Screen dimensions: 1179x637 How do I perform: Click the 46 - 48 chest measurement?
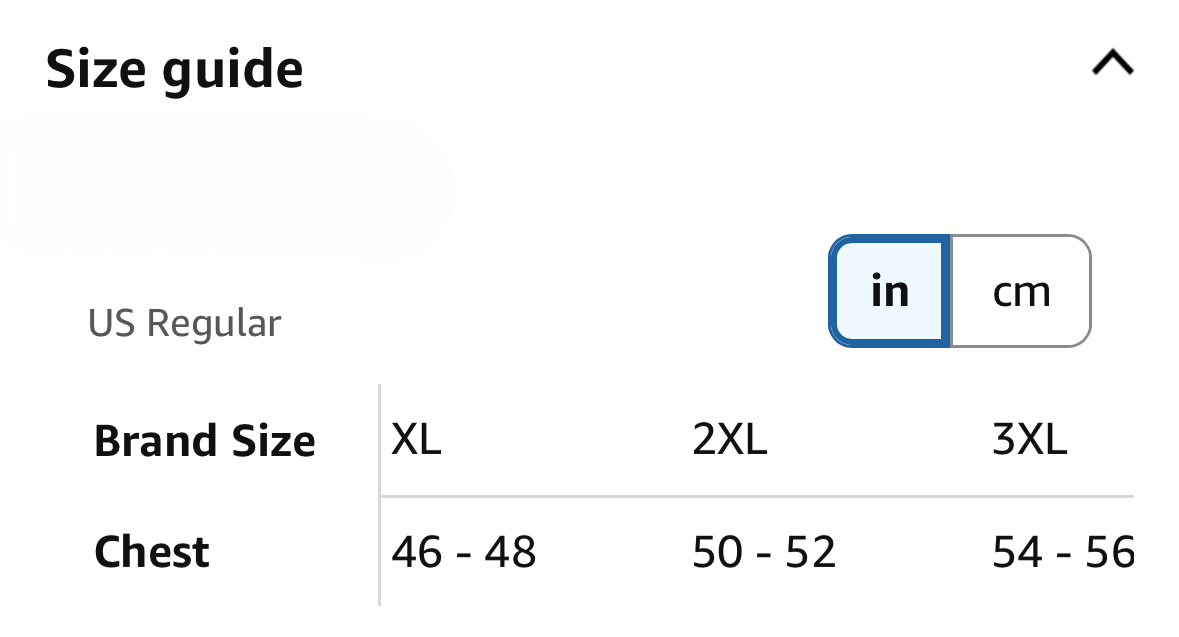point(464,552)
